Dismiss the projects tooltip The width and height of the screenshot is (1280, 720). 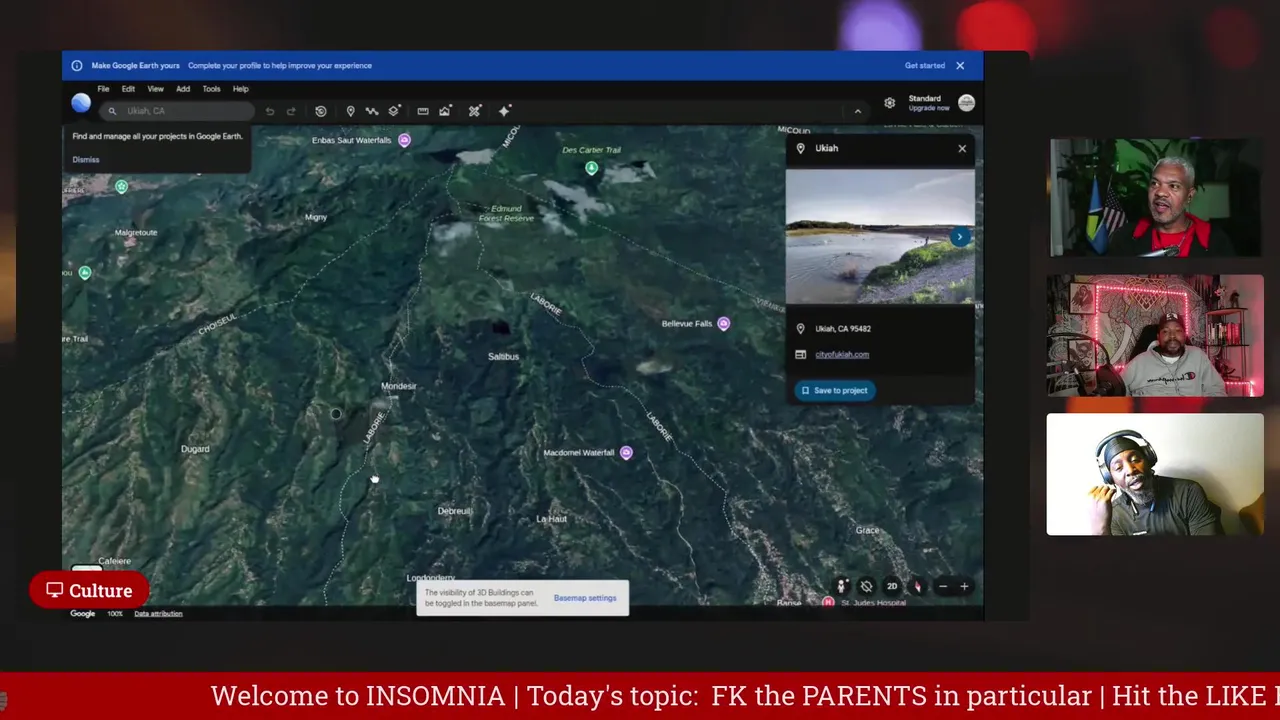click(86, 160)
